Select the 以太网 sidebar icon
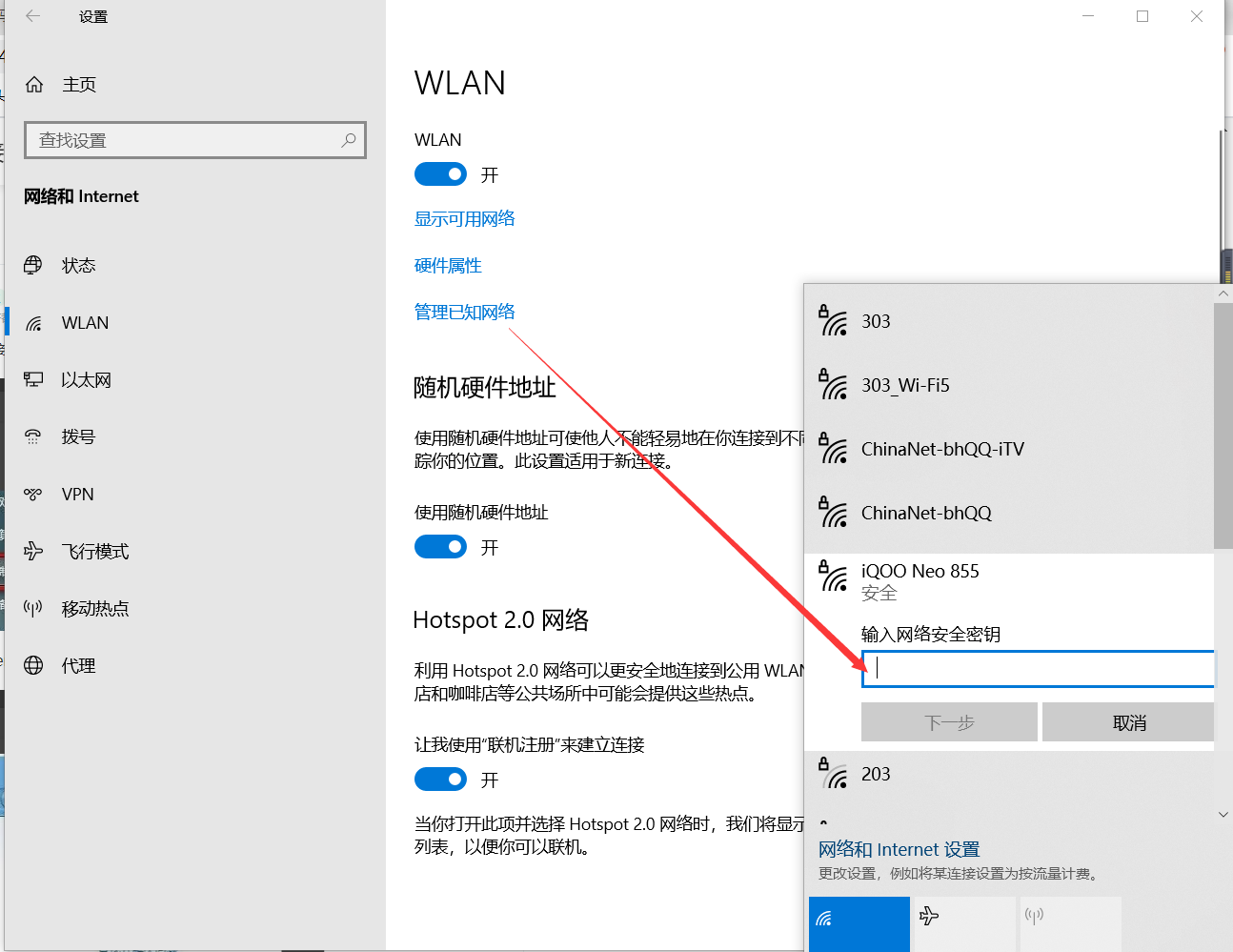Viewport: 1233px width, 952px height. [x=33, y=379]
